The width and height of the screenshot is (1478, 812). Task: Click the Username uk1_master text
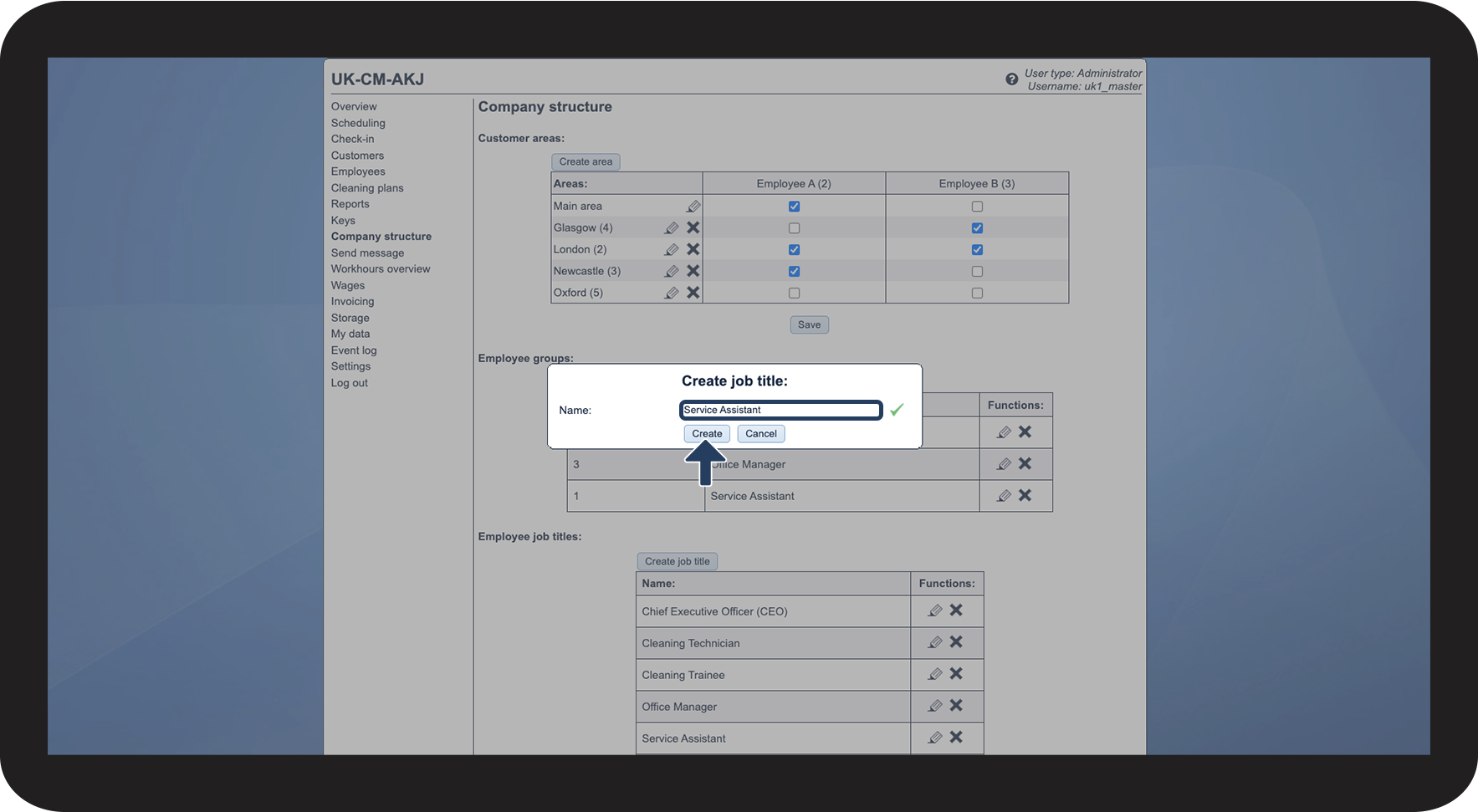click(1085, 86)
